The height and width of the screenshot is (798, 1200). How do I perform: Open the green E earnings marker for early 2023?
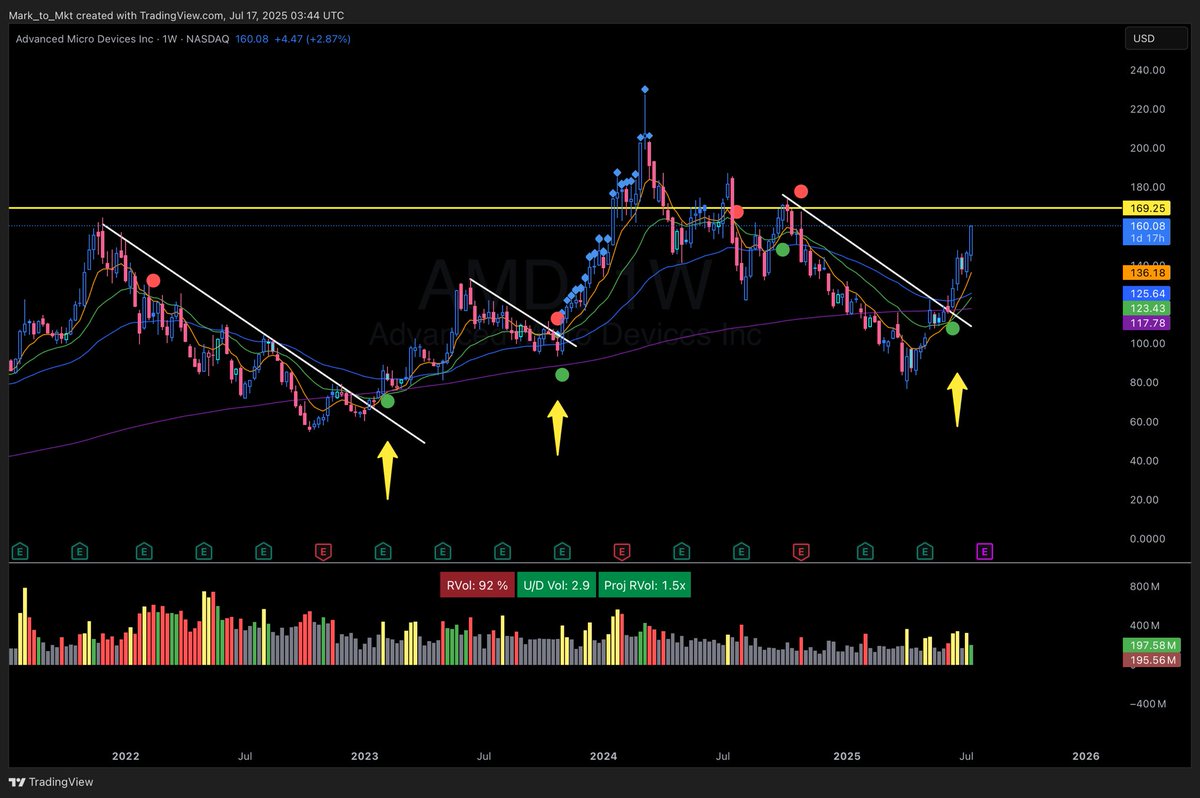coord(382,550)
